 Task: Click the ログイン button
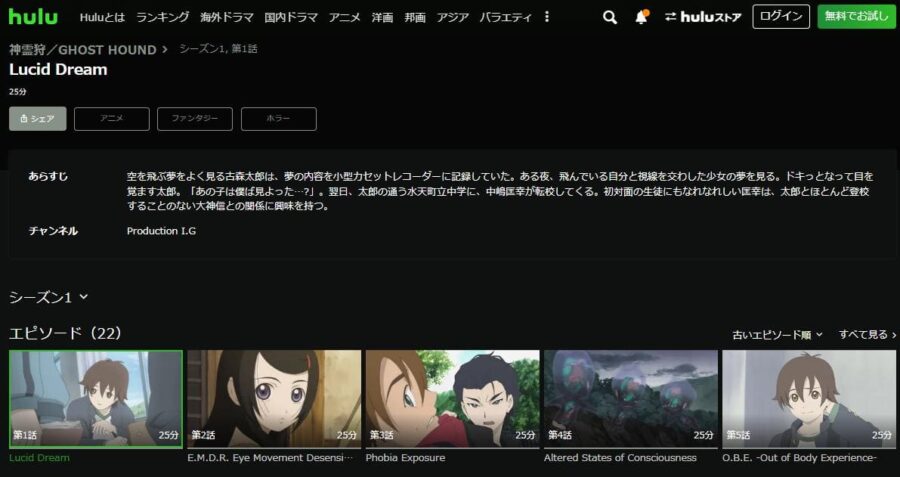[781, 17]
